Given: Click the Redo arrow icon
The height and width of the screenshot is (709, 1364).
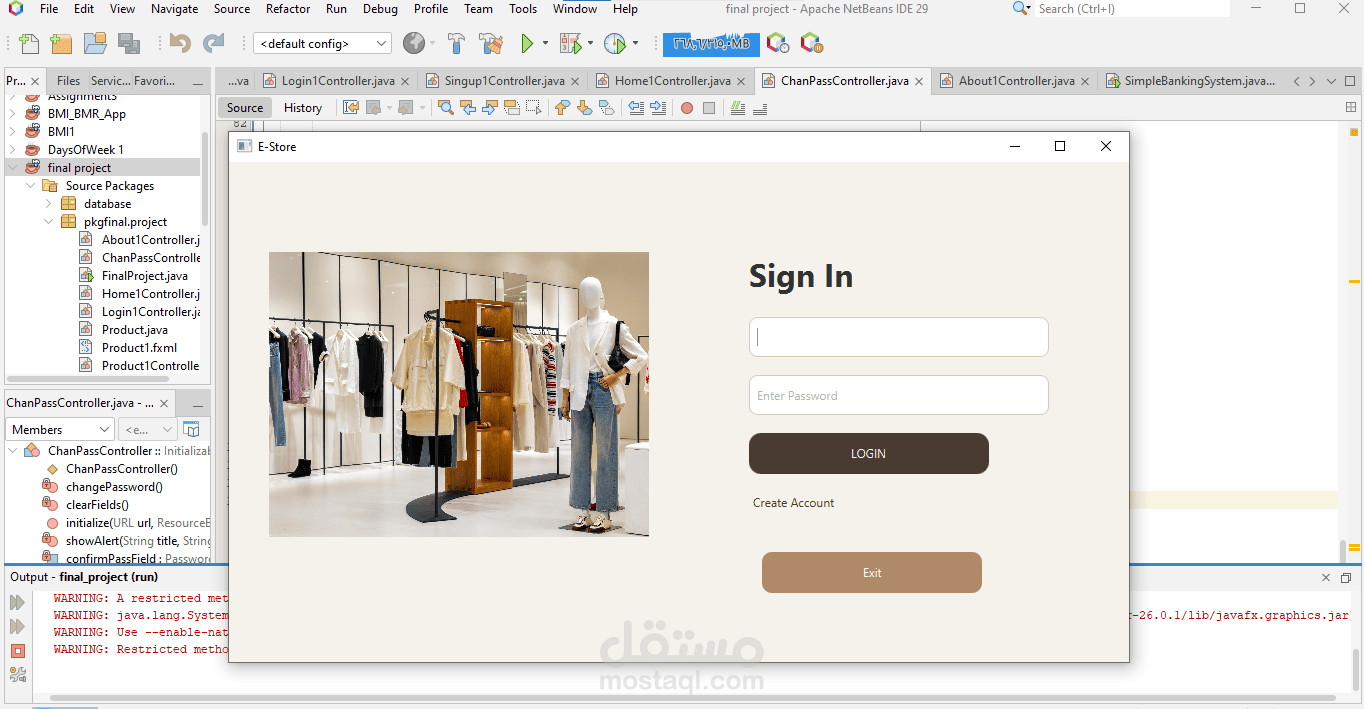Looking at the screenshot, I should [214, 44].
